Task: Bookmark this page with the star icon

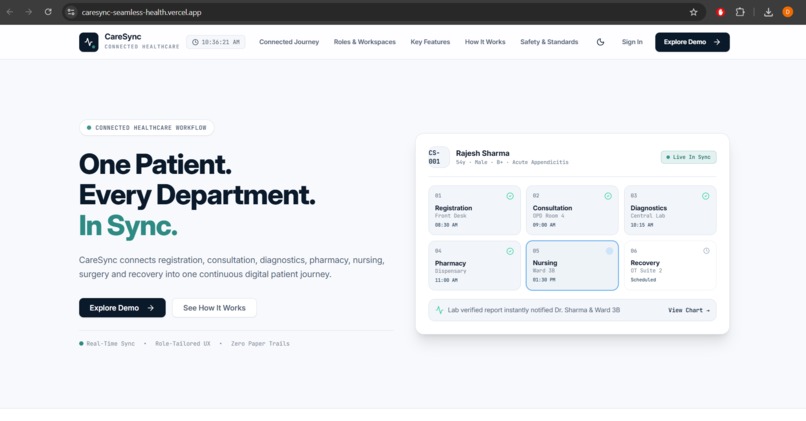Action: click(x=693, y=12)
